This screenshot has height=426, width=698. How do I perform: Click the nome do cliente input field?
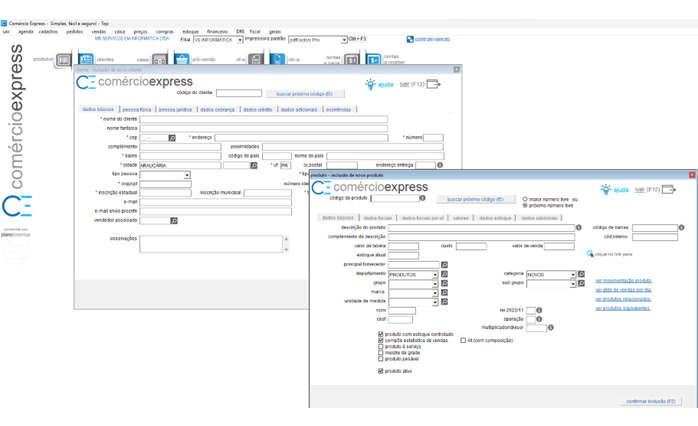(x=264, y=119)
